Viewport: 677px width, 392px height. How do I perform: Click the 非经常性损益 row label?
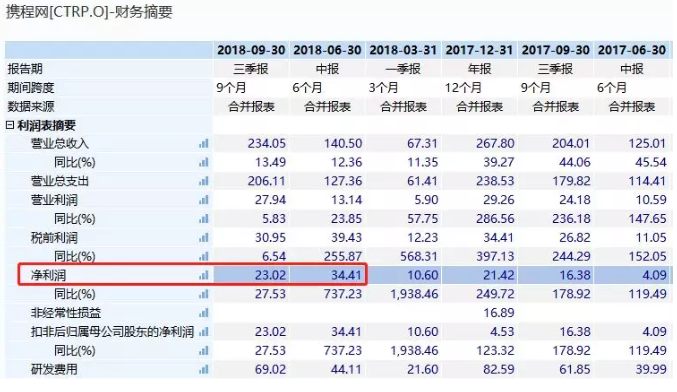66,313
